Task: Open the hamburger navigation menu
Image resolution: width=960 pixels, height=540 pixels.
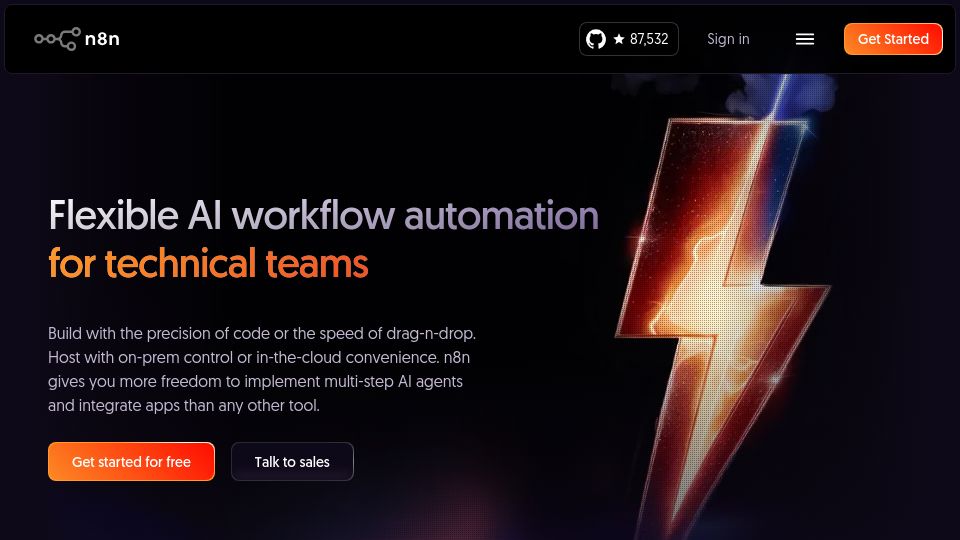Action: click(x=804, y=39)
